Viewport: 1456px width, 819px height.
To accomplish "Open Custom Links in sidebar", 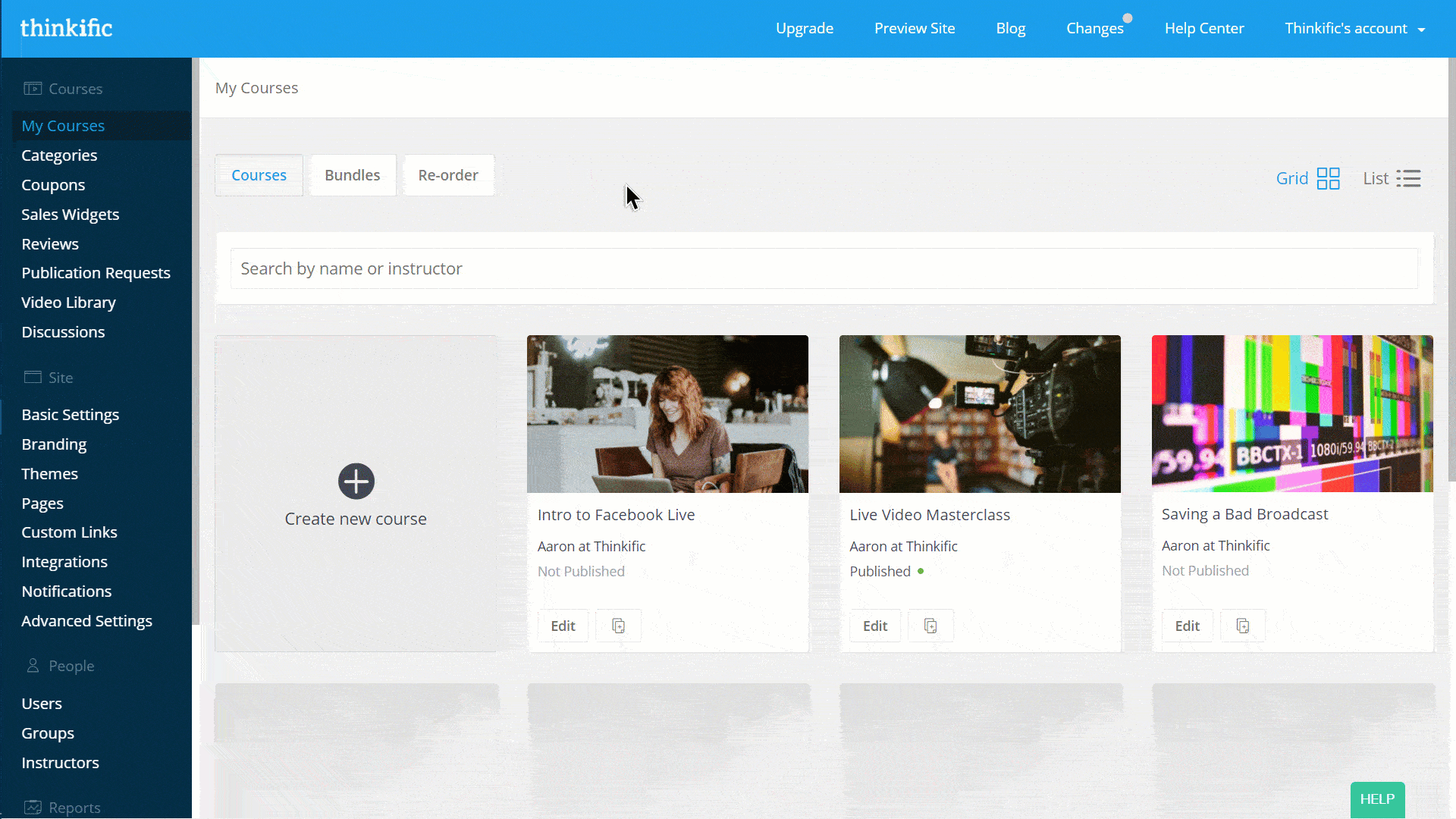I will (69, 532).
